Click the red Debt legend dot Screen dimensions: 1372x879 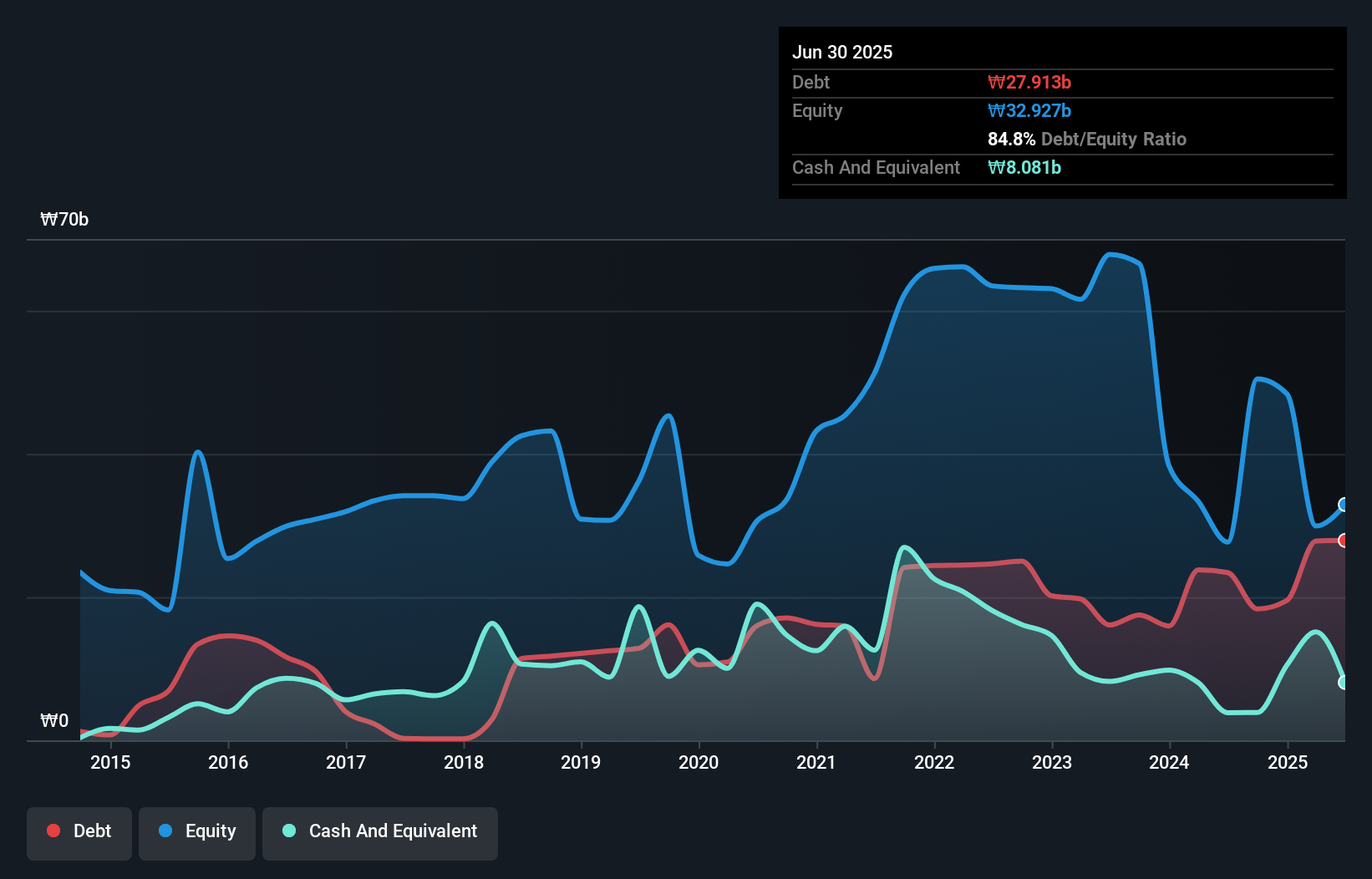click(x=53, y=831)
